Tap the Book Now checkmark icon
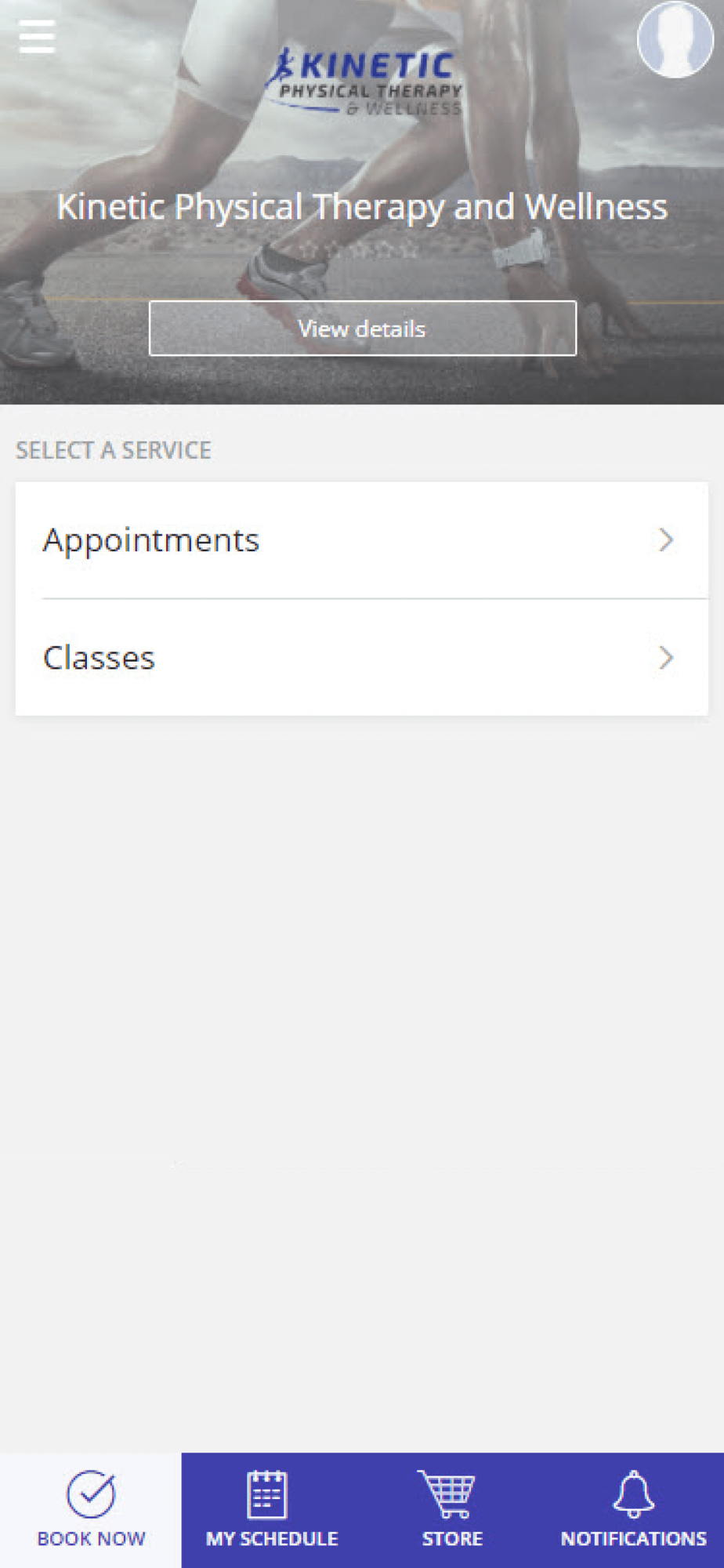The height and width of the screenshot is (1568, 724). point(92,1494)
